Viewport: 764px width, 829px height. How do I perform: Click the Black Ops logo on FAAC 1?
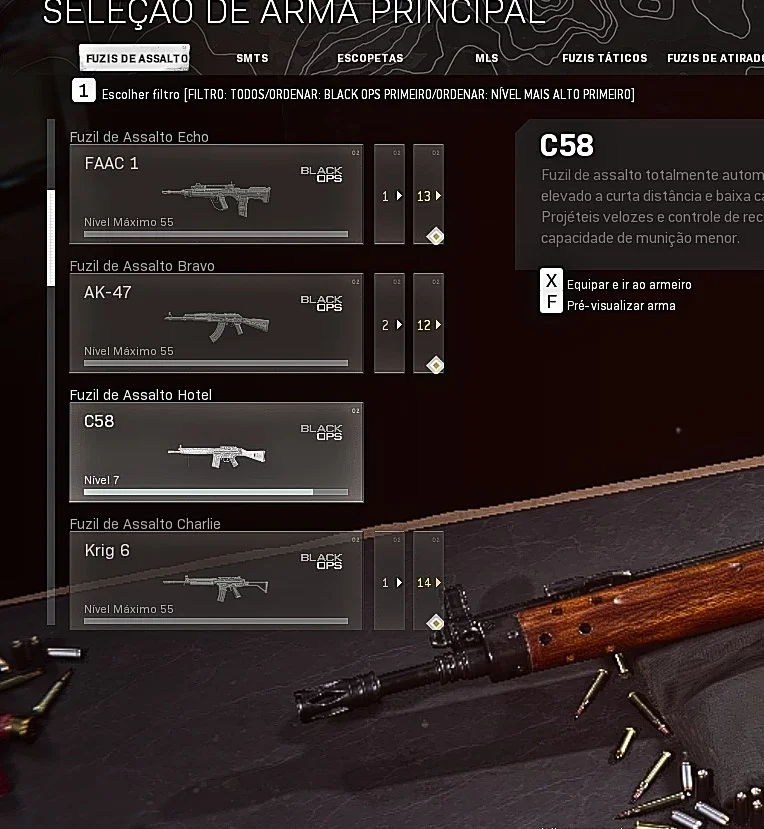pyautogui.click(x=321, y=174)
